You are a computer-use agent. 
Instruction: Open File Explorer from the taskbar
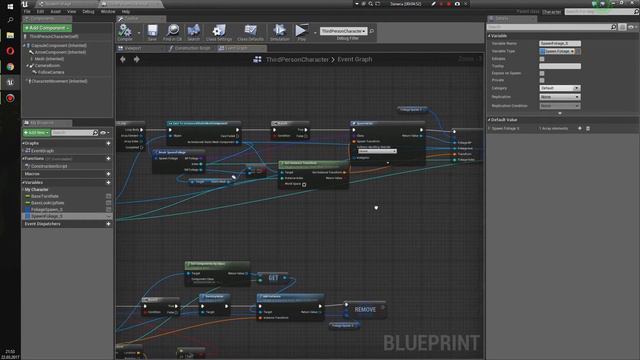point(10,36)
